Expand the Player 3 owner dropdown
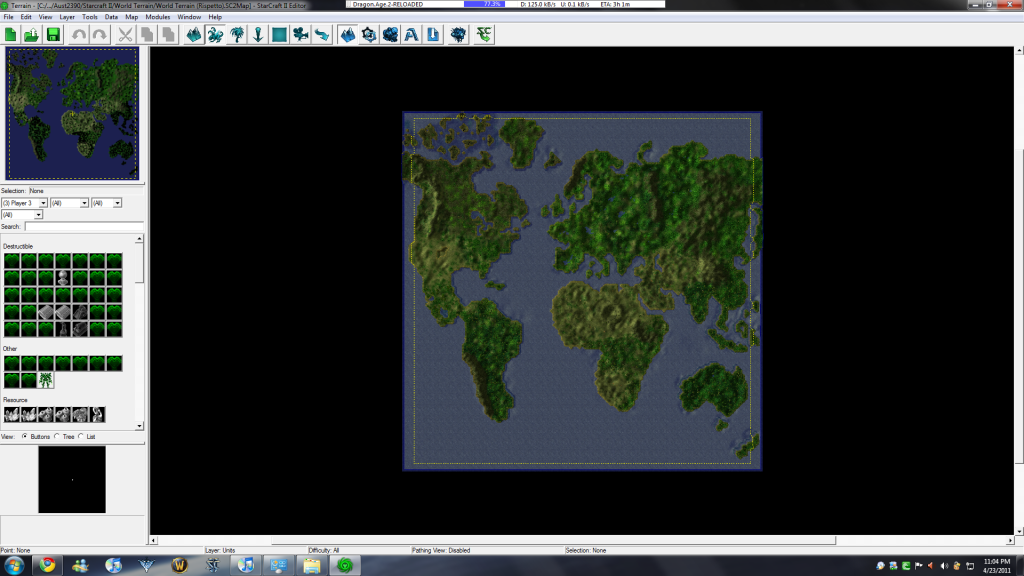Viewport: 1024px width, 576px height. tap(43, 203)
